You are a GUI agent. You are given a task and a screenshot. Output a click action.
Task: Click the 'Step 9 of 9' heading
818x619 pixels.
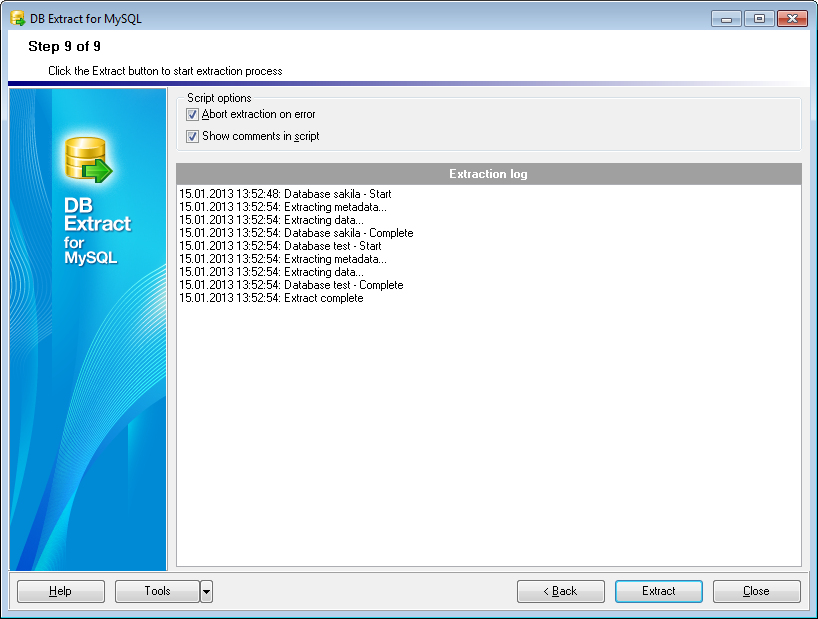(x=64, y=46)
